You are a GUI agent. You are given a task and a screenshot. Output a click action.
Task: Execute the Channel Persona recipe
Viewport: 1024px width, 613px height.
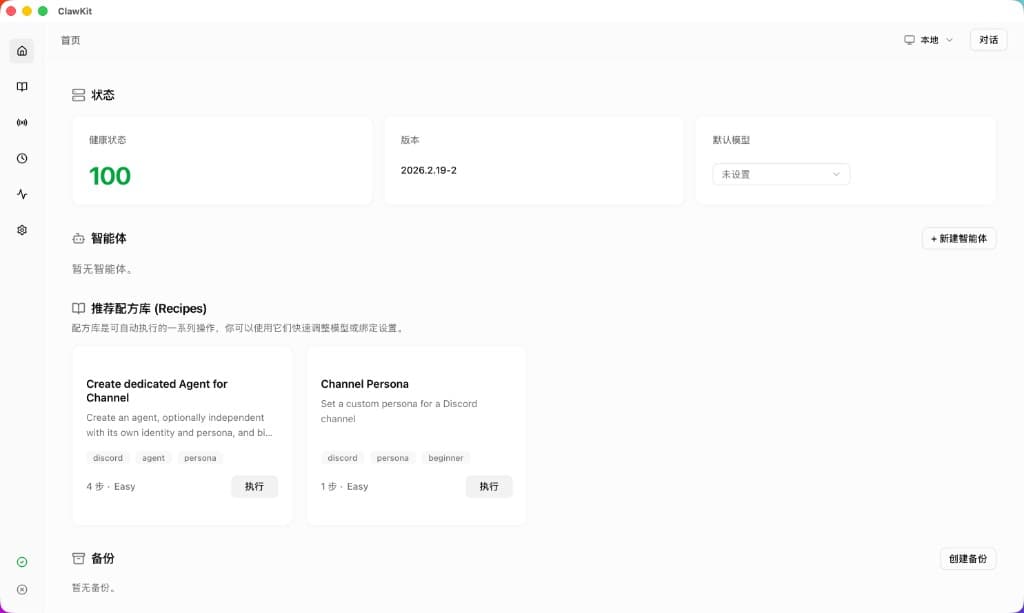(x=489, y=486)
